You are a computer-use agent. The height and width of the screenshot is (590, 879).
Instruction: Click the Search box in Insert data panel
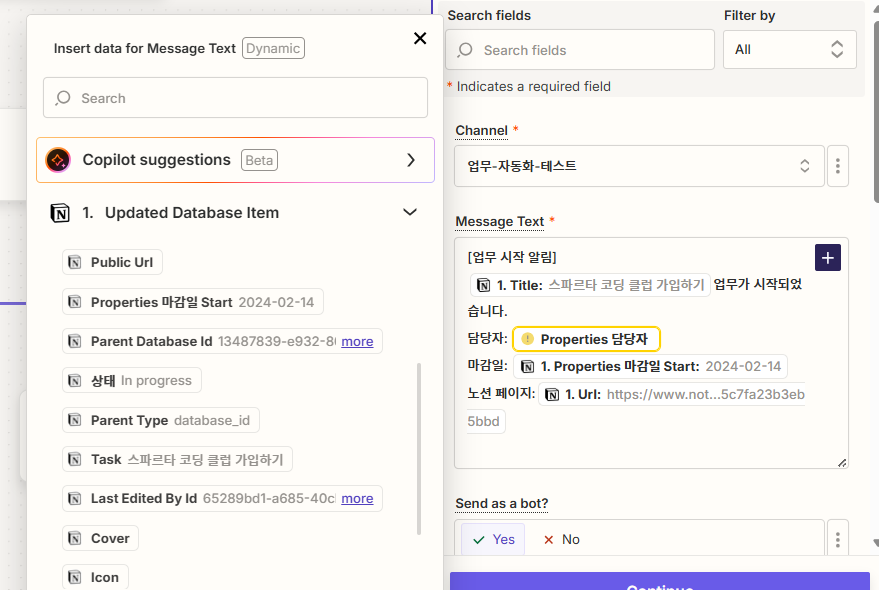(235, 98)
